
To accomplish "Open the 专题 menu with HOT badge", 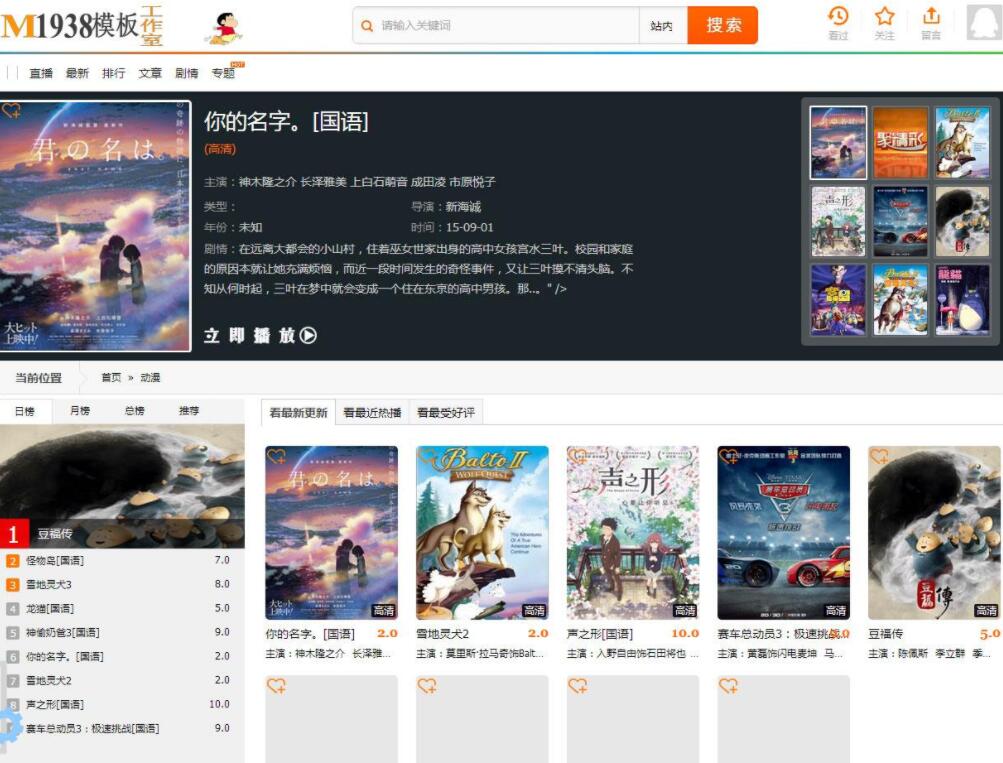I will pyautogui.click(x=223, y=71).
